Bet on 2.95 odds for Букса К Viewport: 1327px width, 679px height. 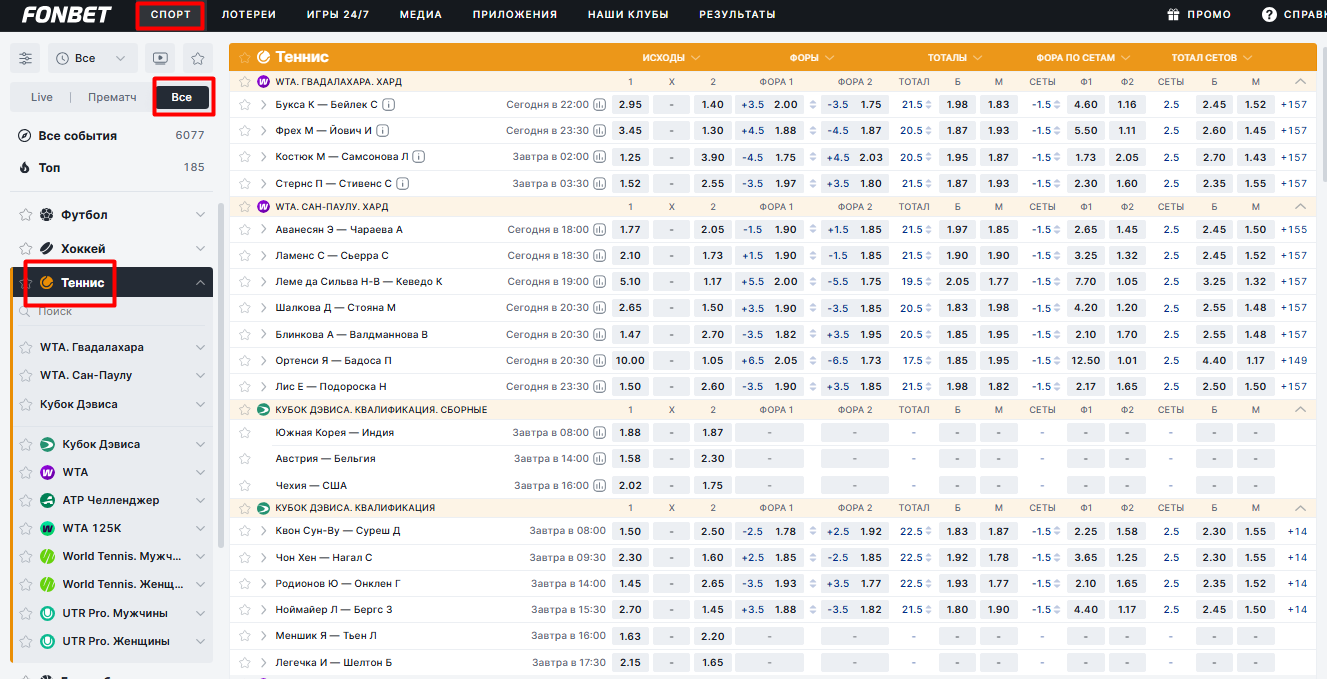tap(630, 104)
